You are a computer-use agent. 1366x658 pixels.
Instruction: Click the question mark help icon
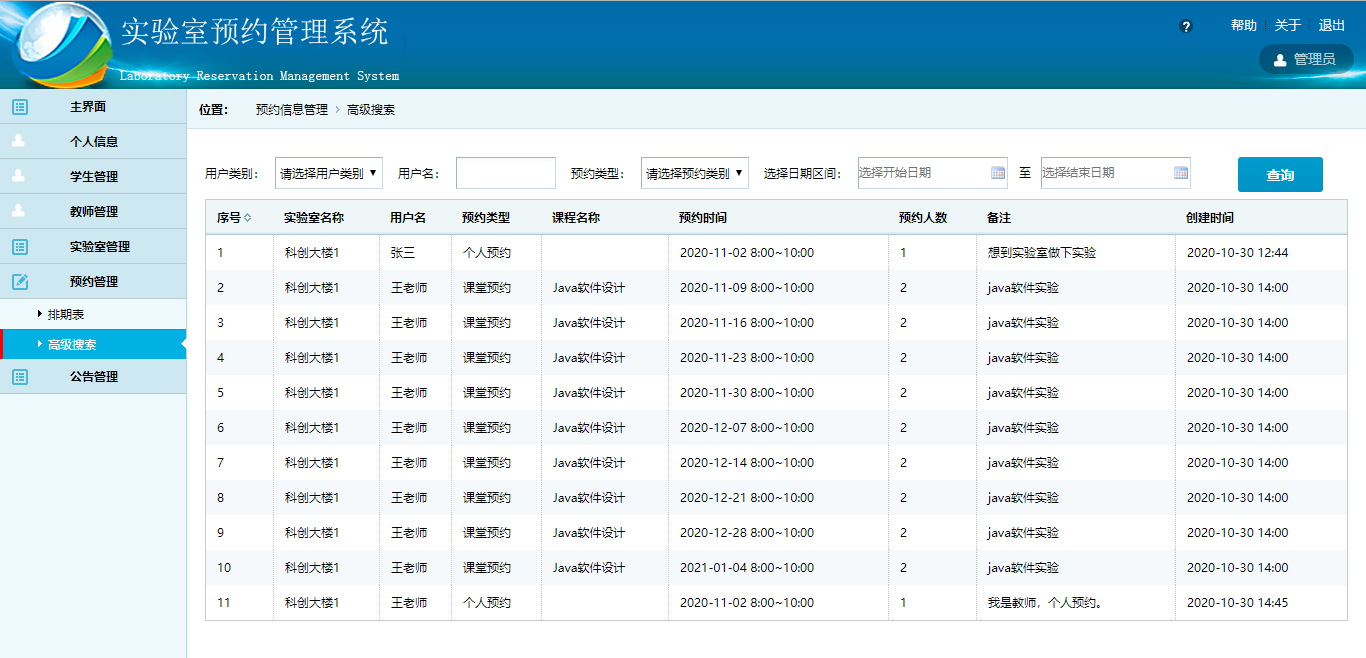click(1186, 26)
